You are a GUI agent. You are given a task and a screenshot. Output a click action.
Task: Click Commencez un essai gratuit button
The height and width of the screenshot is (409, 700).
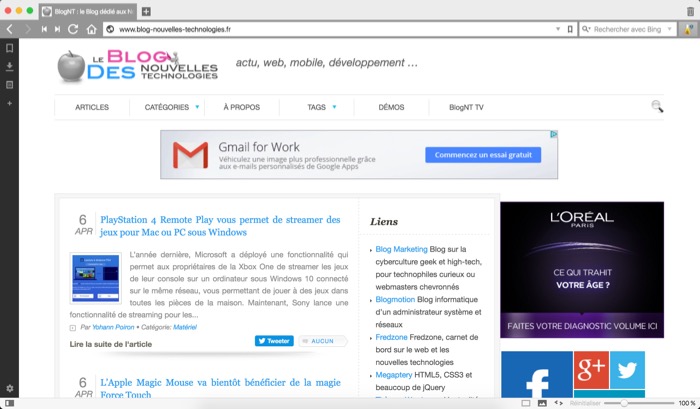[483, 155]
